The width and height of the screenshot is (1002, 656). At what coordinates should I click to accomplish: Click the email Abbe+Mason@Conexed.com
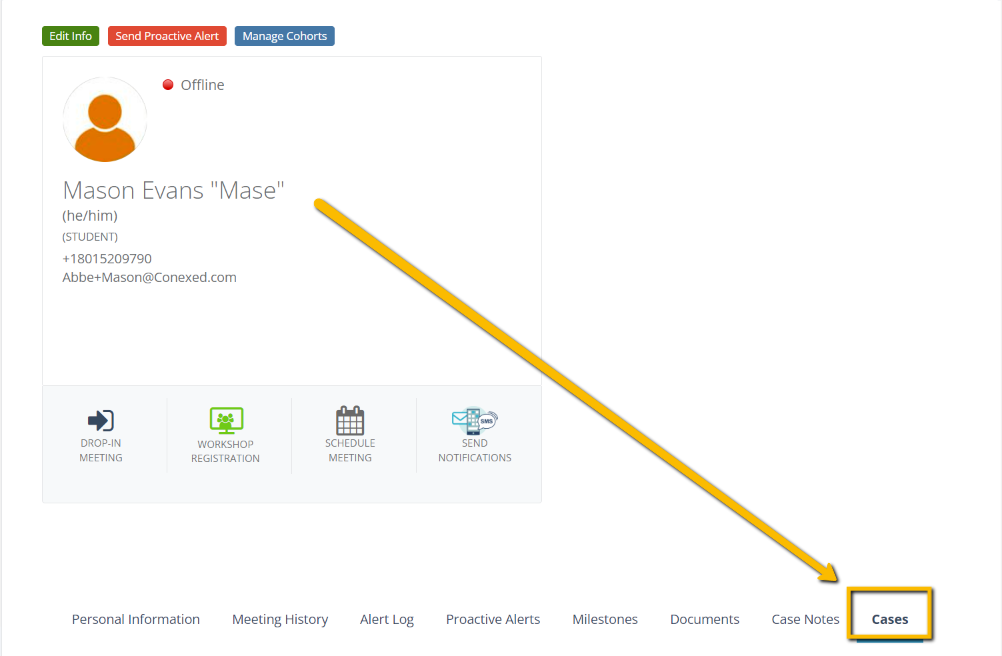tap(149, 277)
